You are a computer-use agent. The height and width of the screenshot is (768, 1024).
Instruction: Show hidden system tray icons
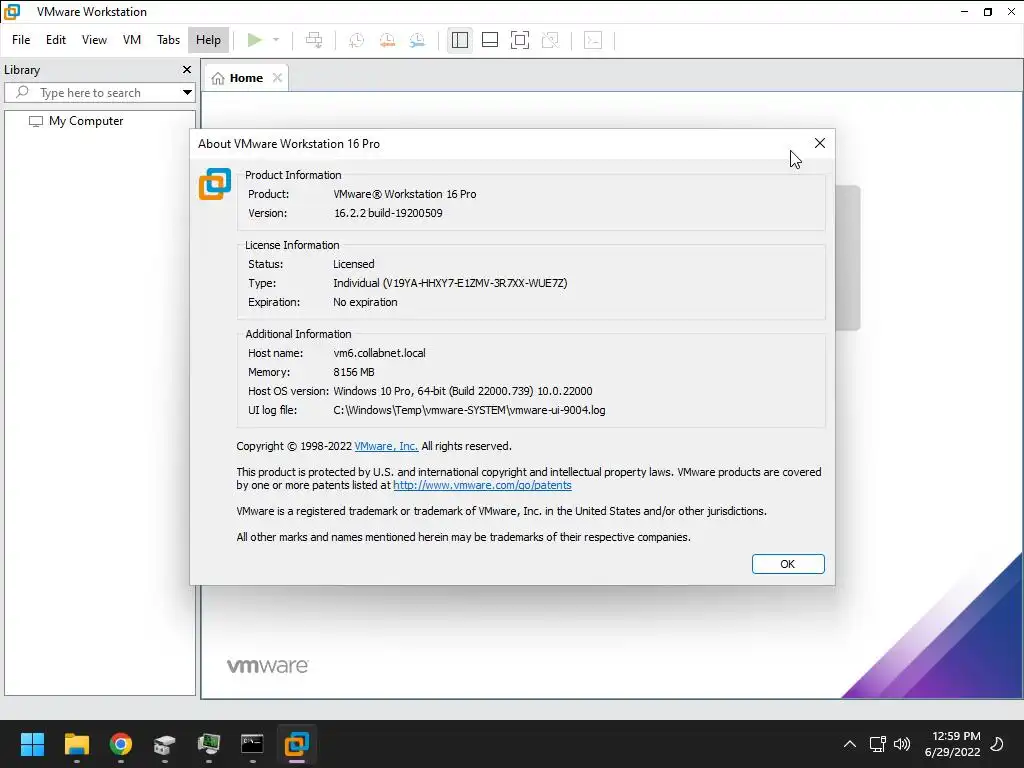pyautogui.click(x=850, y=744)
